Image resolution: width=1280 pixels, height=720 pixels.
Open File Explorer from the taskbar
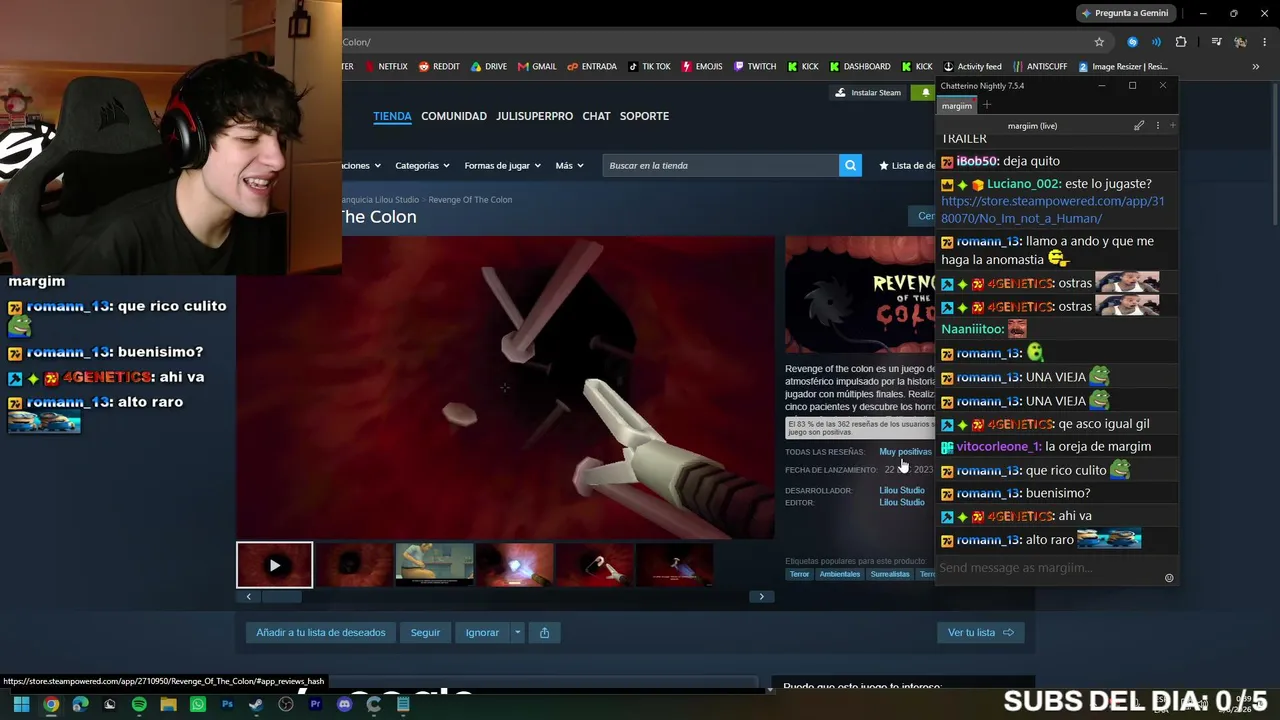168,704
